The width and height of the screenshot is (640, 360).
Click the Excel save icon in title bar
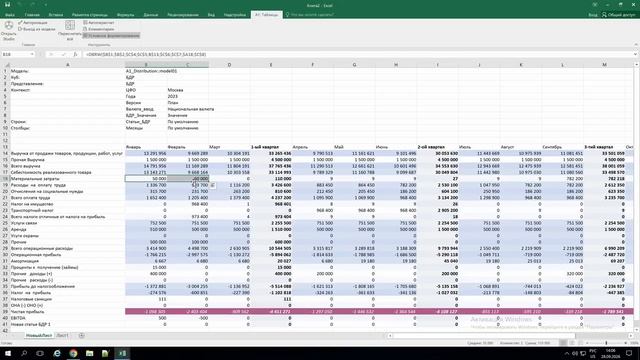click(7, 5)
